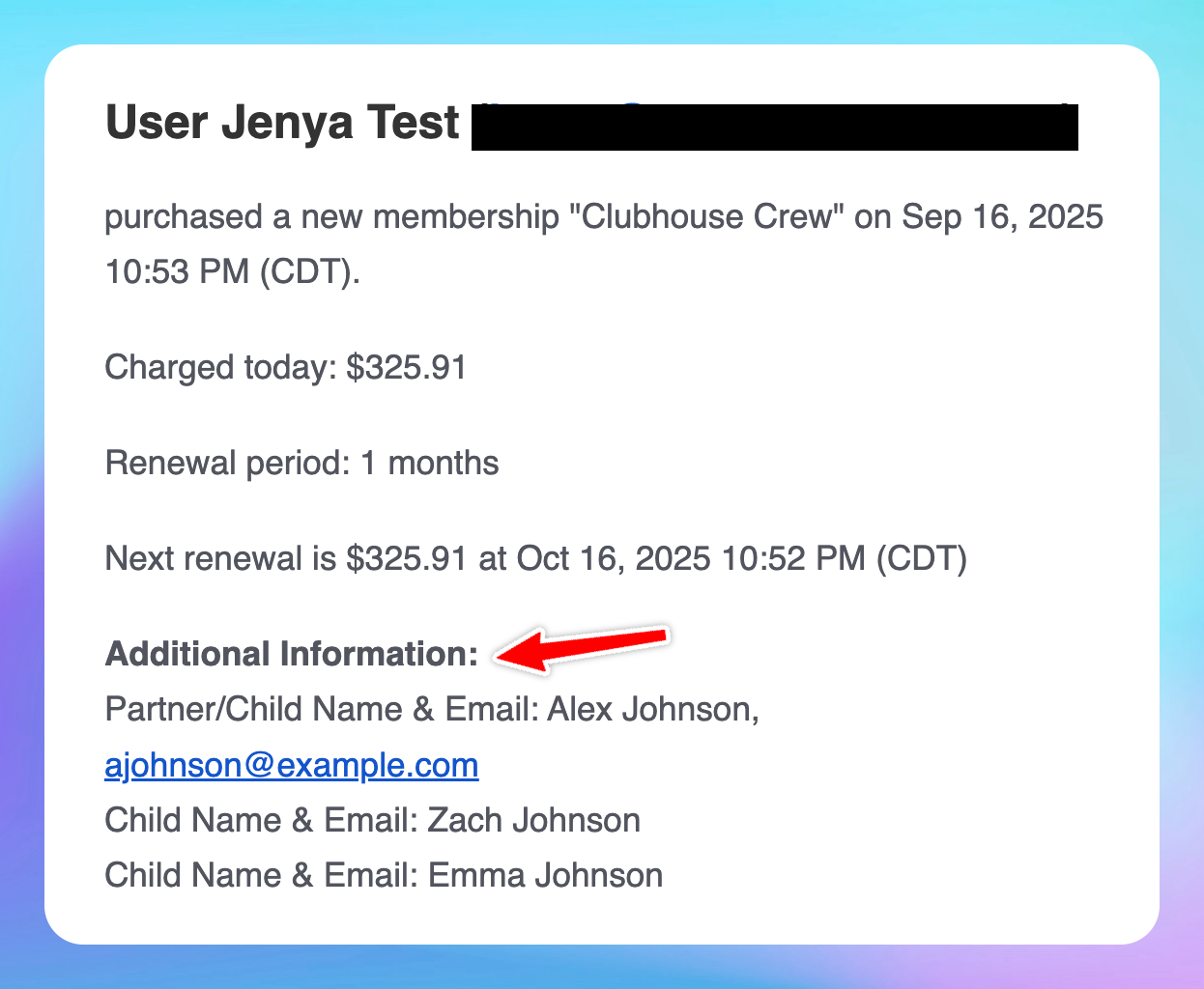Click the word purchased in message body
Image resolution: width=1204 pixels, height=989 pixels.
coord(184,216)
